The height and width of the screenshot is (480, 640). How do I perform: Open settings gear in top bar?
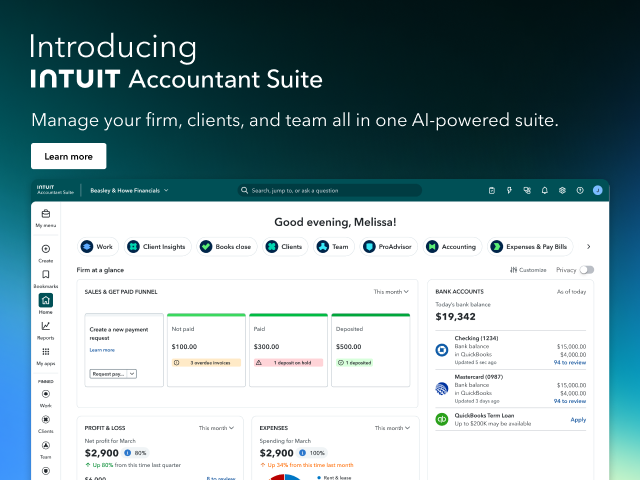point(562,190)
